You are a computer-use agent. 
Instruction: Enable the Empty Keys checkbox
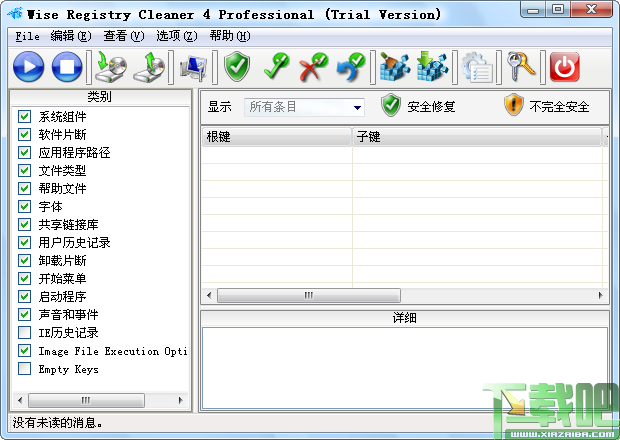click(x=25, y=368)
